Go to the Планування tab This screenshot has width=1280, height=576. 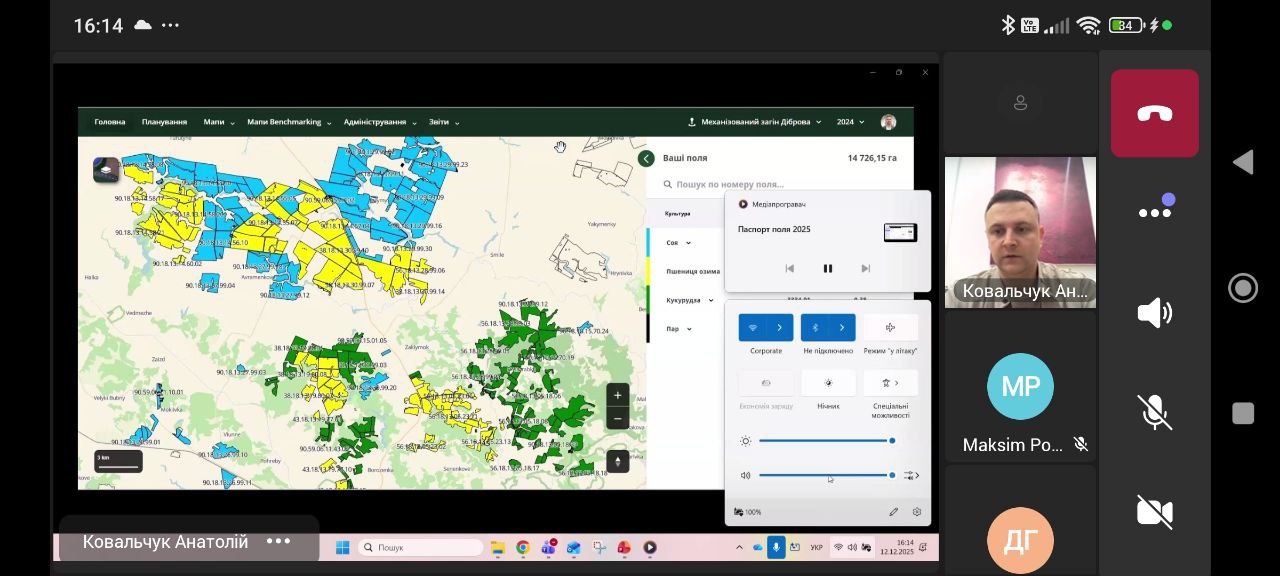click(164, 122)
